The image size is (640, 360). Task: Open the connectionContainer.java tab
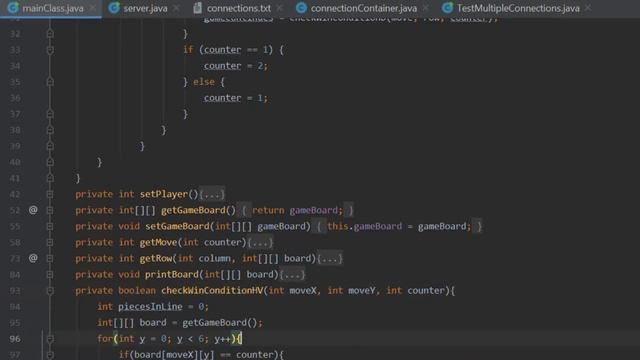(x=363, y=8)
